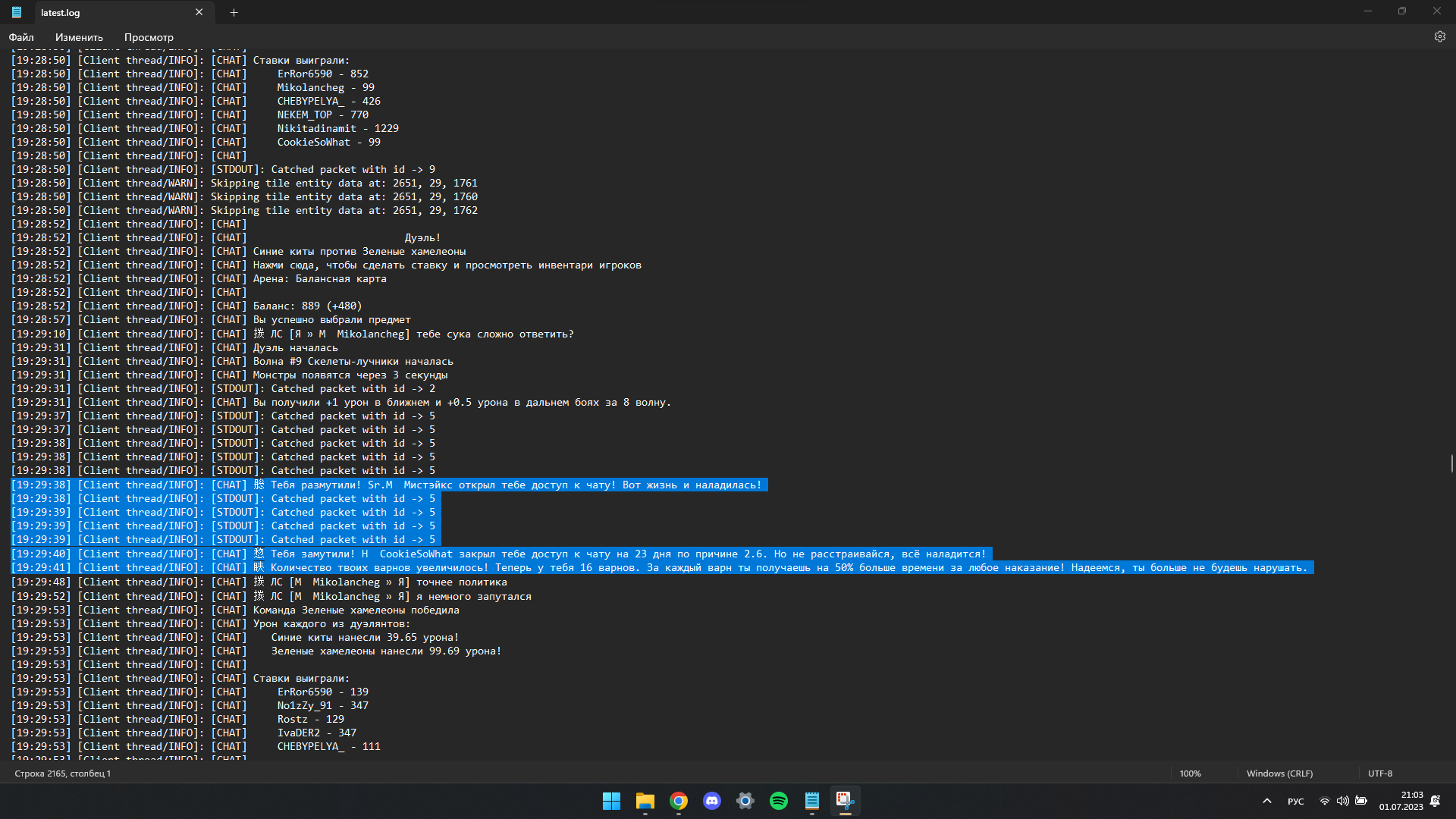Switch input language РУС

coord(1296,802)
